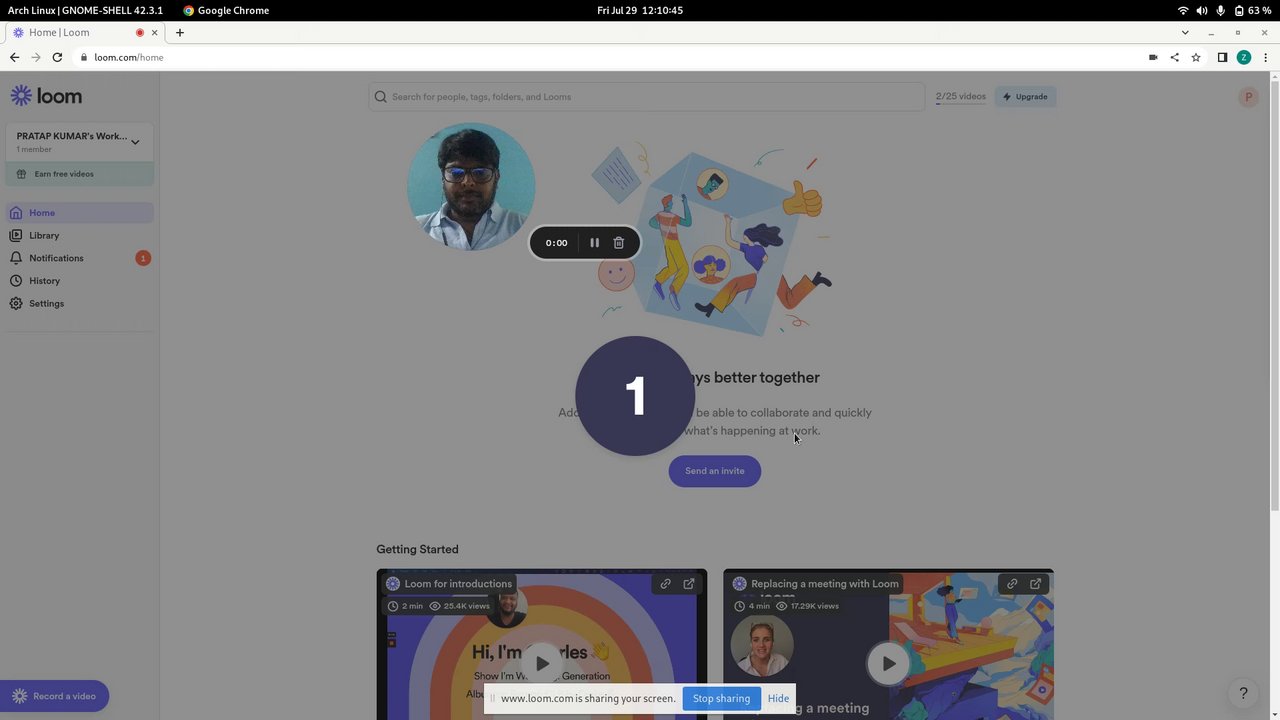Viewport: 1280px width, 720px height.
Task: Open a new Chrome tab
Action: pos(180,32)
